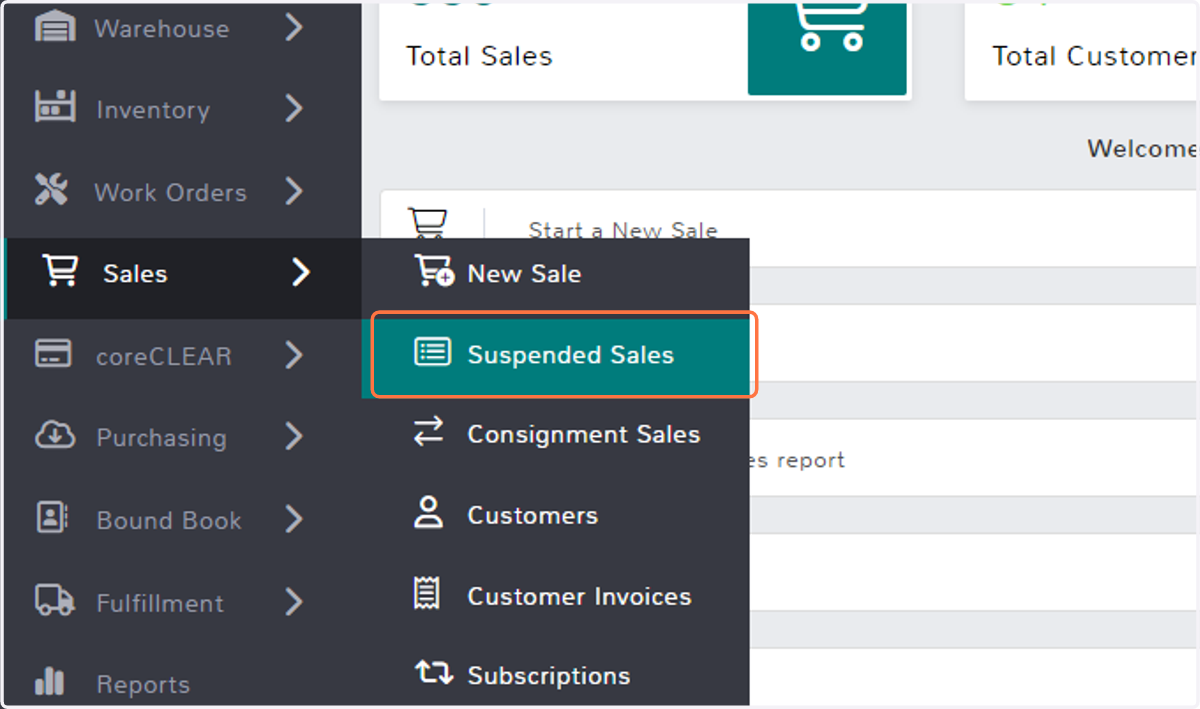Expand the Fulfillment chevron
Viewport: 1200px width, 709px height.
pyautogui.click(x=293, y=601)
